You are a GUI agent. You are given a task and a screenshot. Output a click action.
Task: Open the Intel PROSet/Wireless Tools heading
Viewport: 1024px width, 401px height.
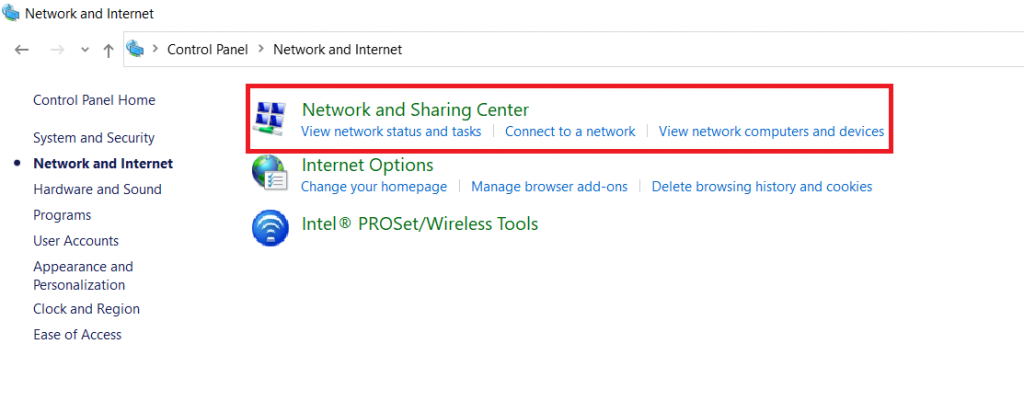[420, 224]
